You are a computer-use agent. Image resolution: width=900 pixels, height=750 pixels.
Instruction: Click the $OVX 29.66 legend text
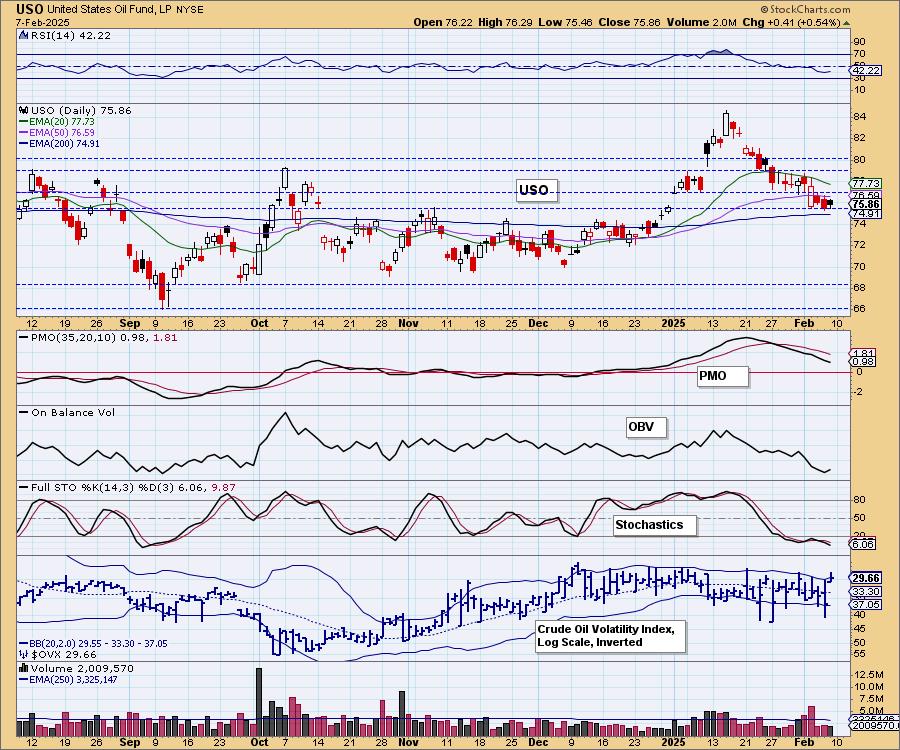(64, 654)
